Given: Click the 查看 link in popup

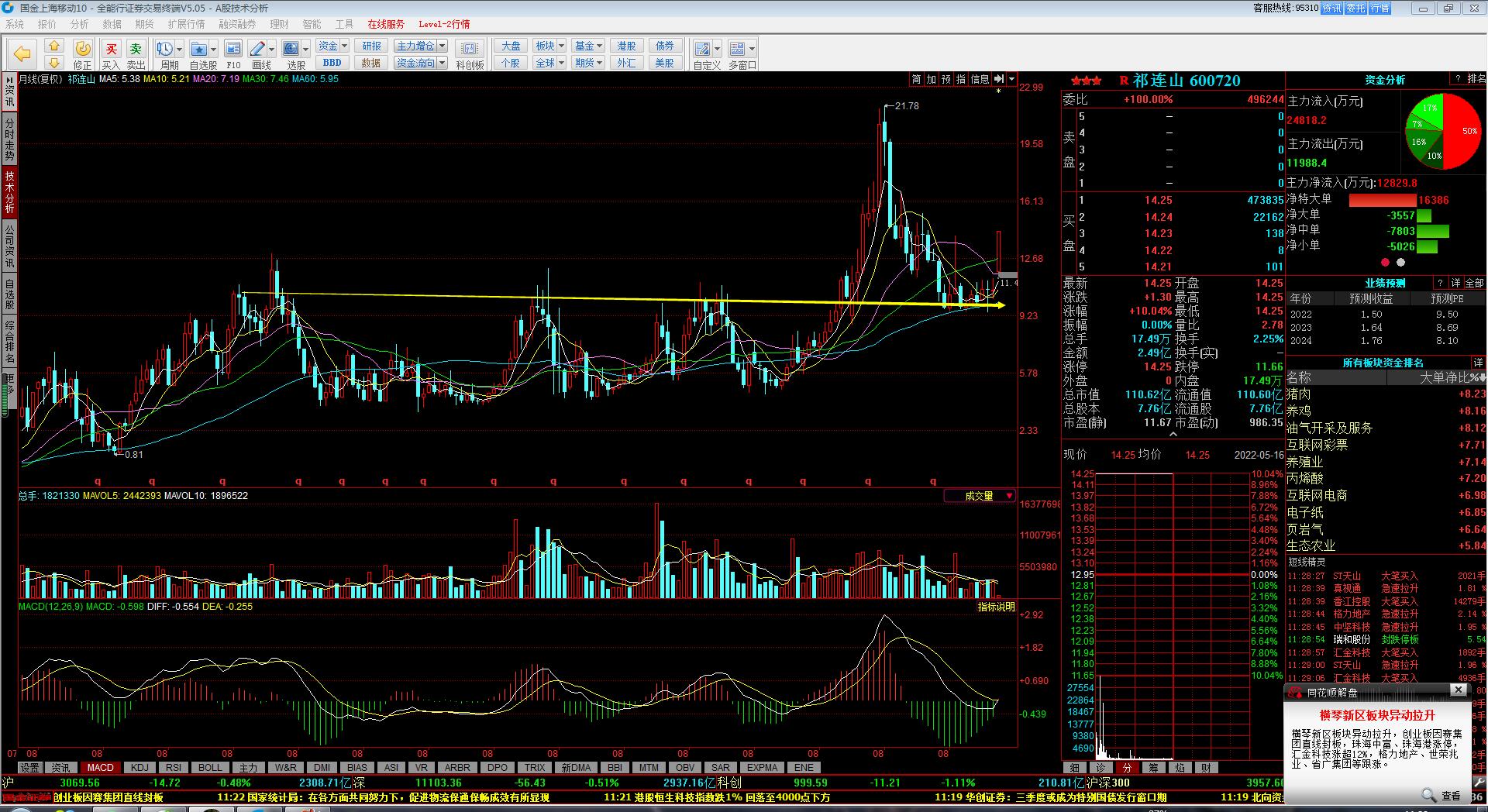Looking at the screenshot, I should 1450,796.
